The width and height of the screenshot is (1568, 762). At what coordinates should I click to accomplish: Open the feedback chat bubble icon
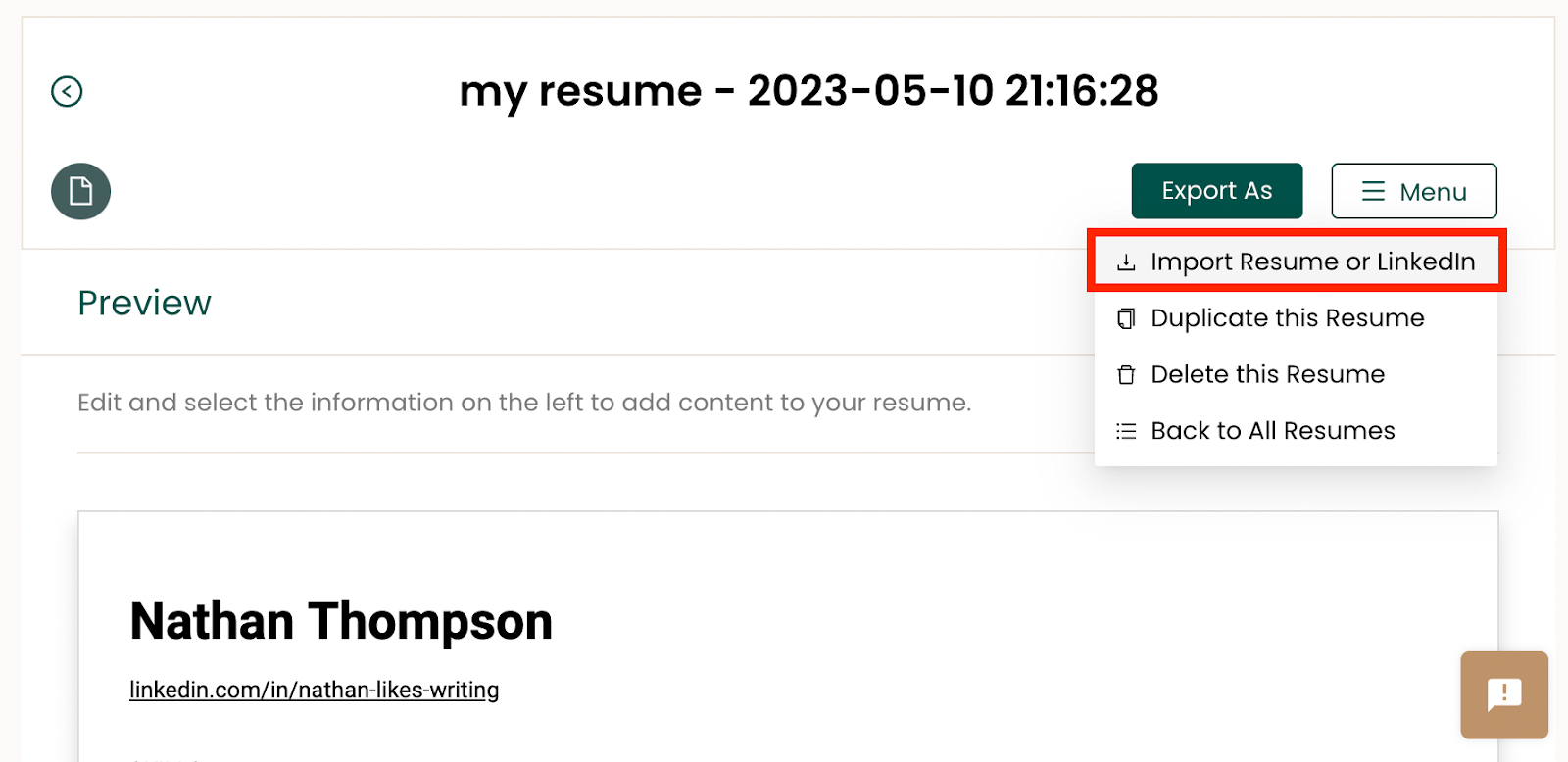(1502, 695)
